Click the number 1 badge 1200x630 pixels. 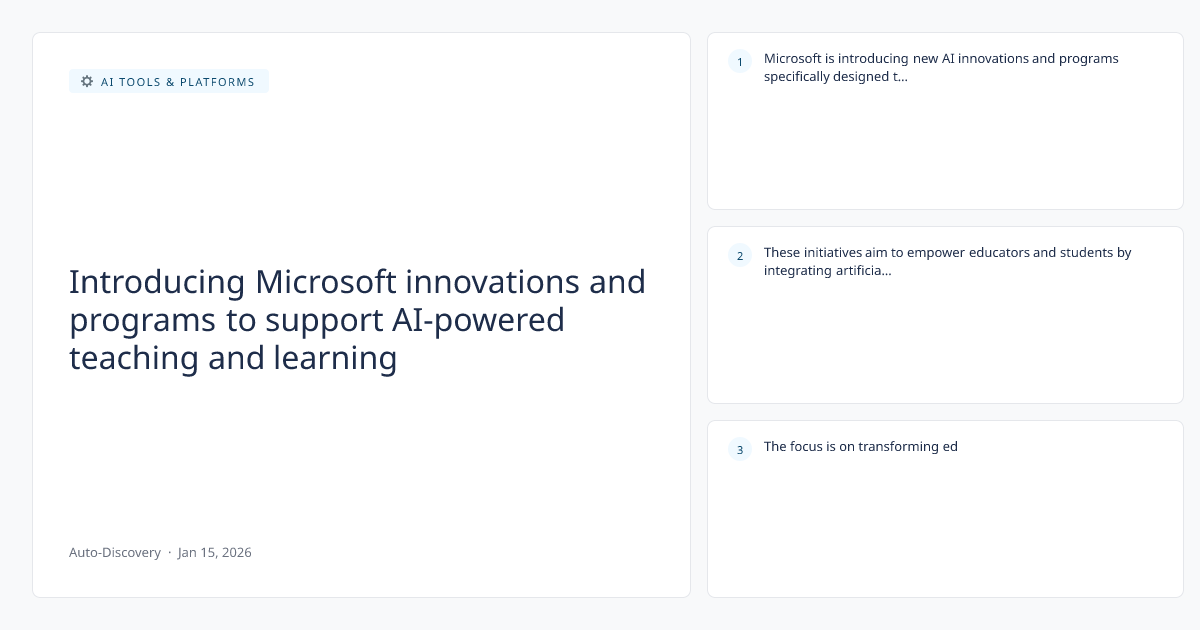pyautogui.click(x=740, y=62)
